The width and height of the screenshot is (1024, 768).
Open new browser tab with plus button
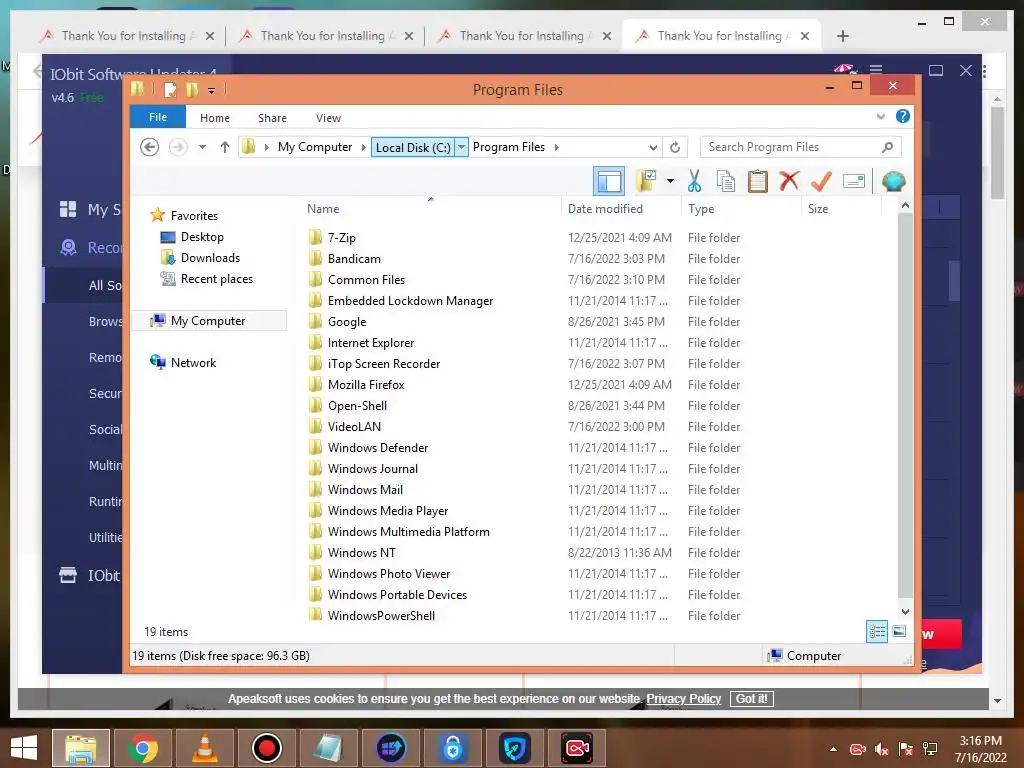point(842,36)
